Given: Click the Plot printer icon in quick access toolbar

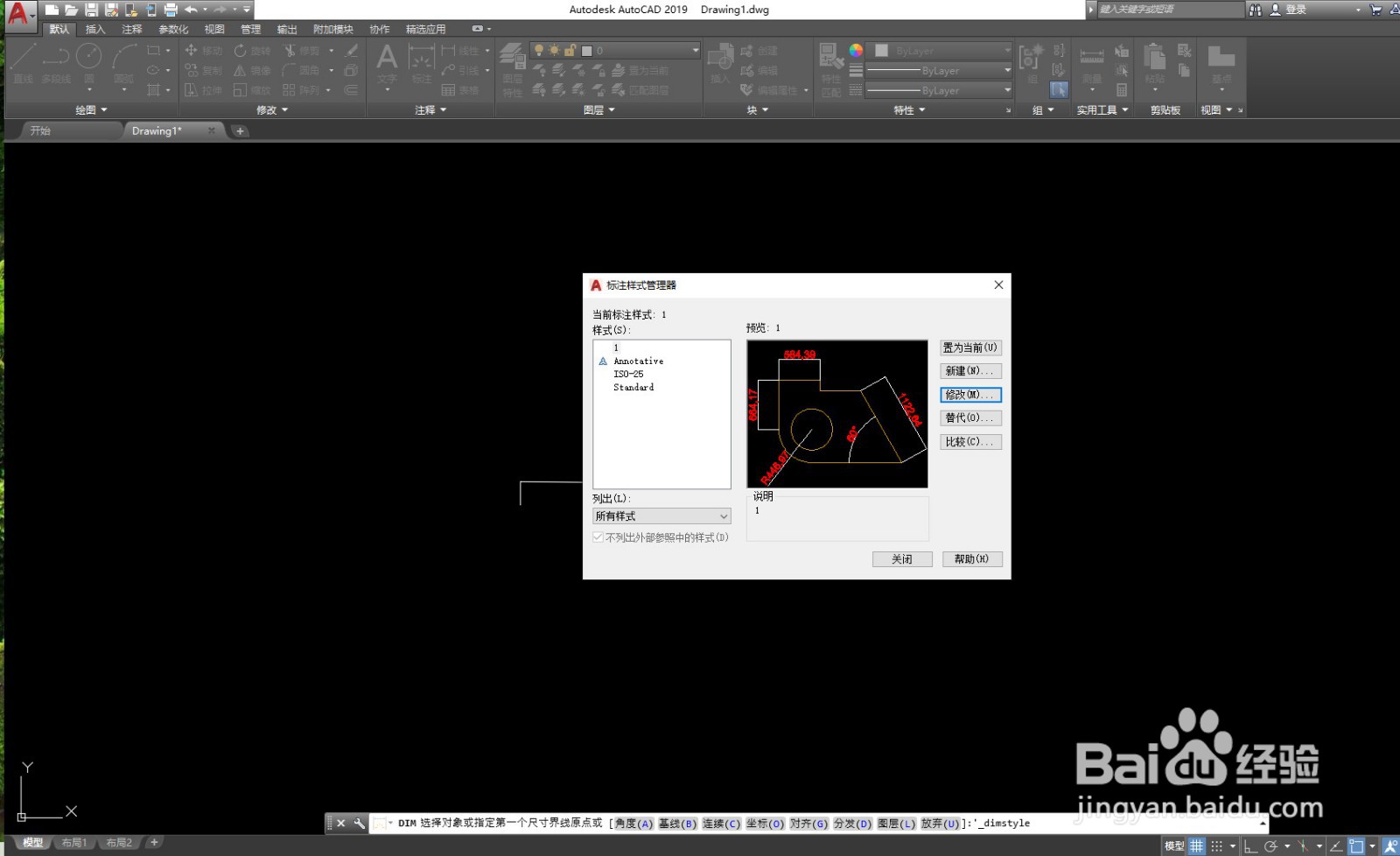Looking at the screenshot, I should pos(171,10).
